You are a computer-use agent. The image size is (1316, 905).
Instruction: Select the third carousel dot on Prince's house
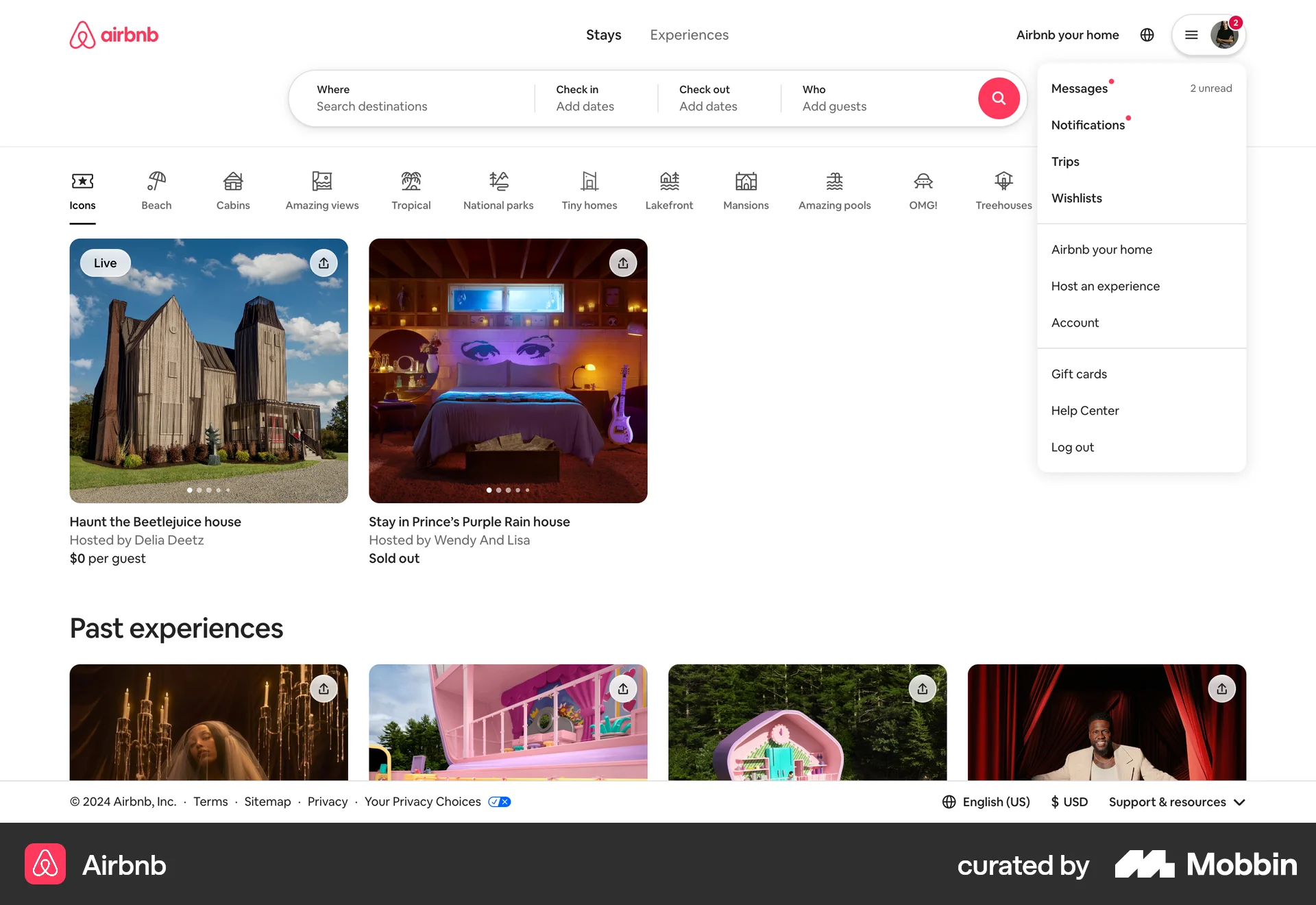click(x=508, y=490)
